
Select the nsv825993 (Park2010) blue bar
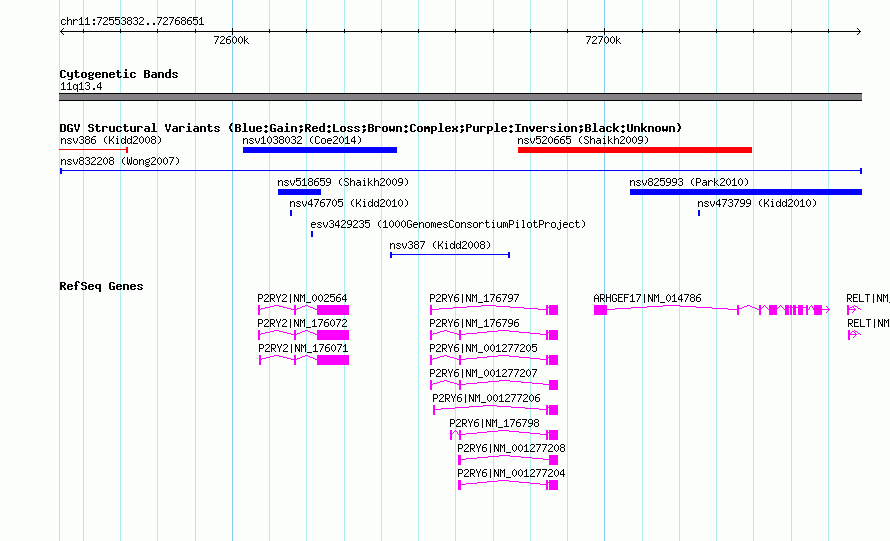pyautogui.click(x=746, y=192)
